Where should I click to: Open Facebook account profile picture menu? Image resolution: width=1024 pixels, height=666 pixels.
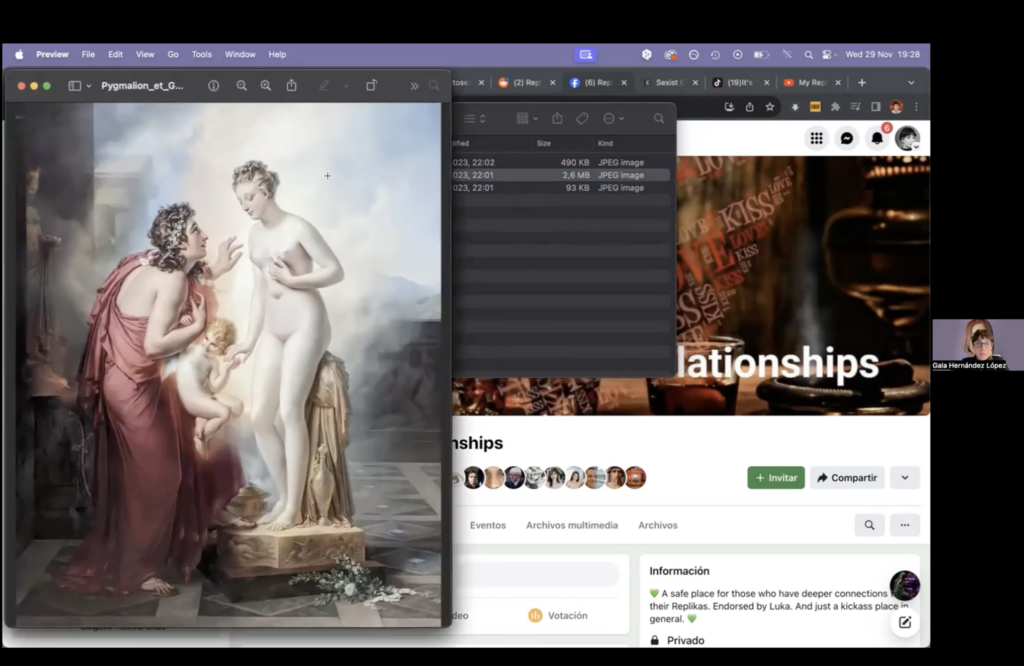tap(907, 138)
